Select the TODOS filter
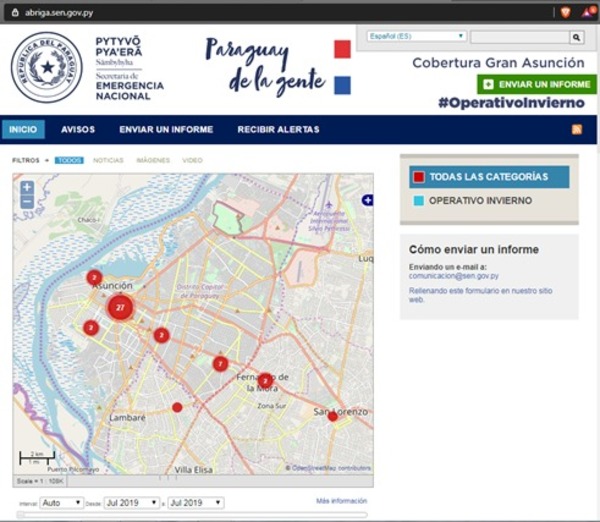Viewport: 600px width, 522px height. tap(69, 160)
